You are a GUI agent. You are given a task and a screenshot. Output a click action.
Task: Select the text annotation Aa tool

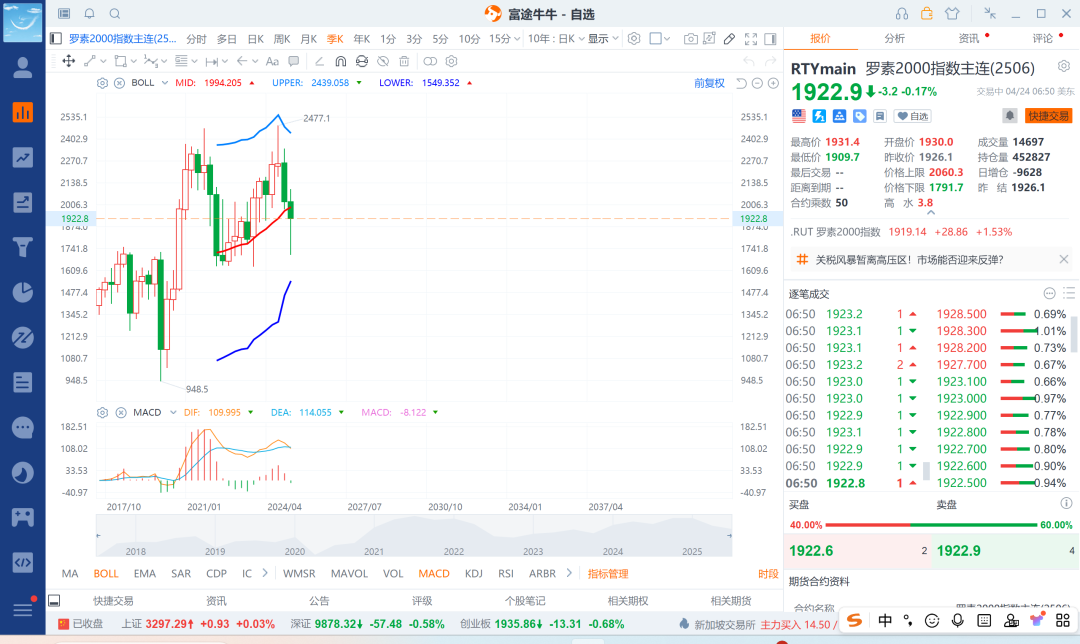click(x=272, y=61)
